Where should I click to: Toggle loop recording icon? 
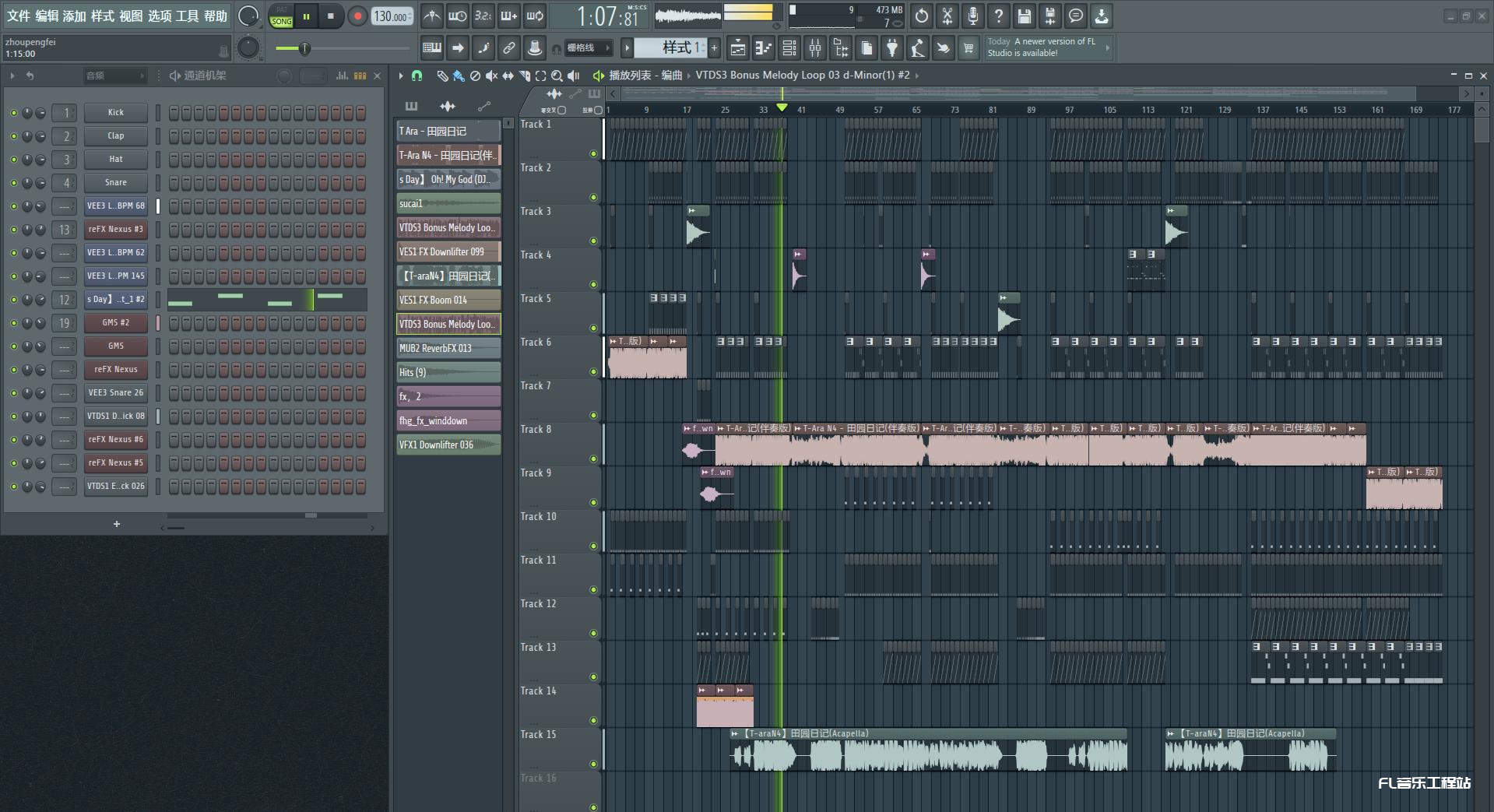click(535, 16)
